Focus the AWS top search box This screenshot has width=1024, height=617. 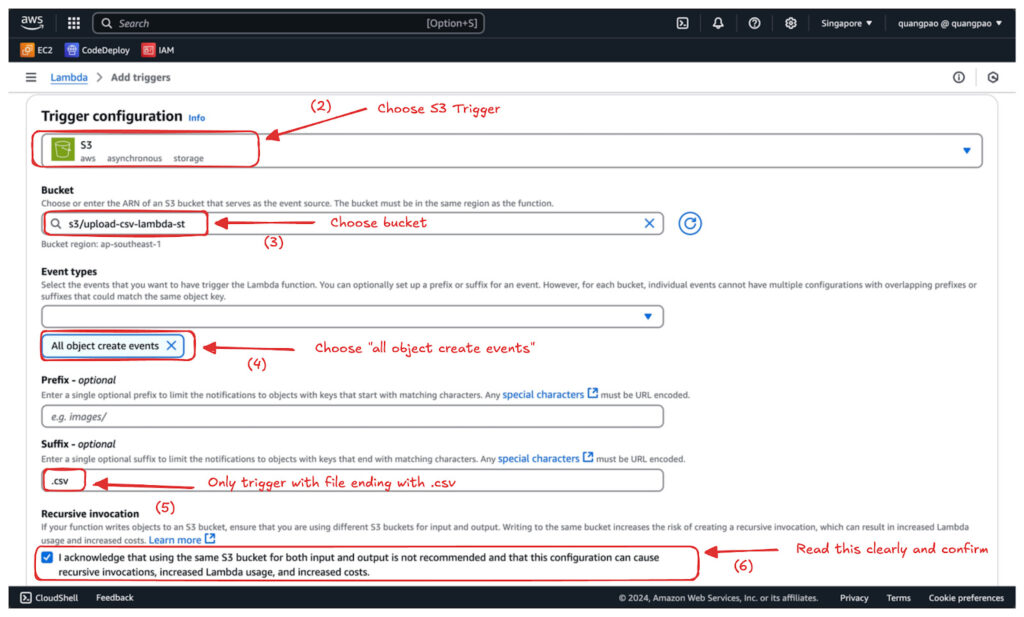coord(288,24)
